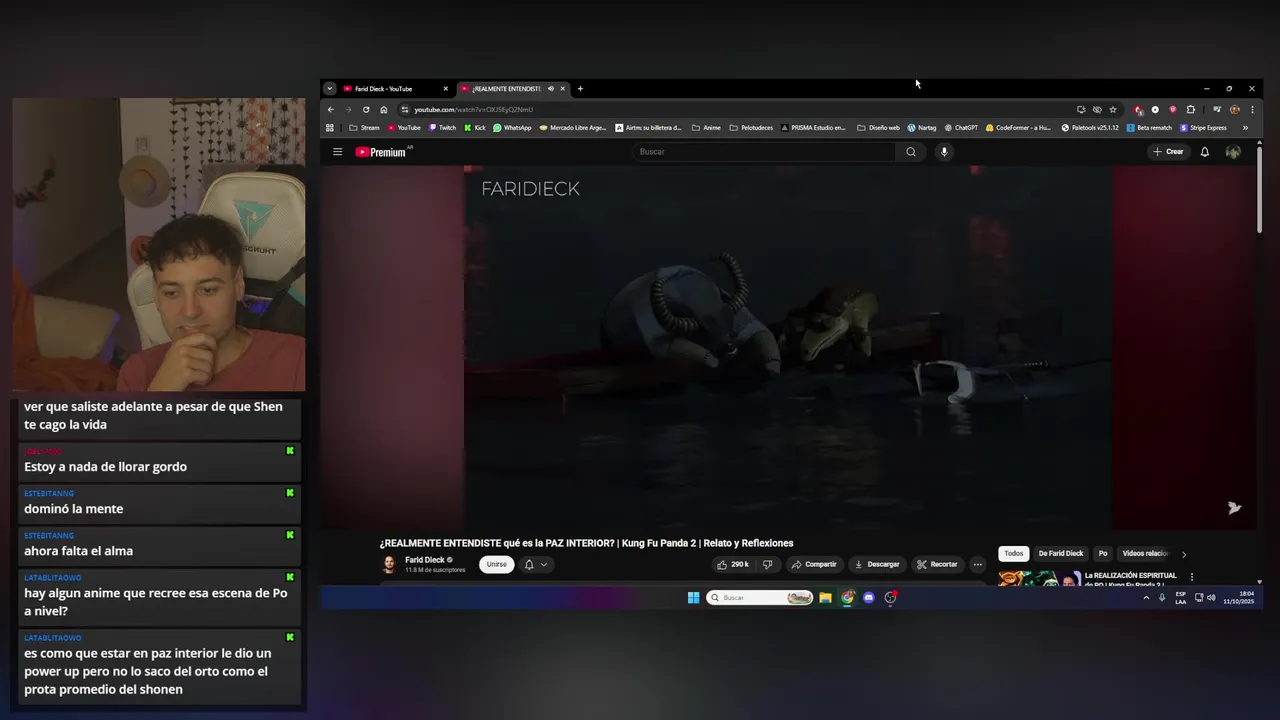Open File Explorer from taskbar
Image resolution: width=1280 pixels, height=720 pixels.
[x=825, y=598]
